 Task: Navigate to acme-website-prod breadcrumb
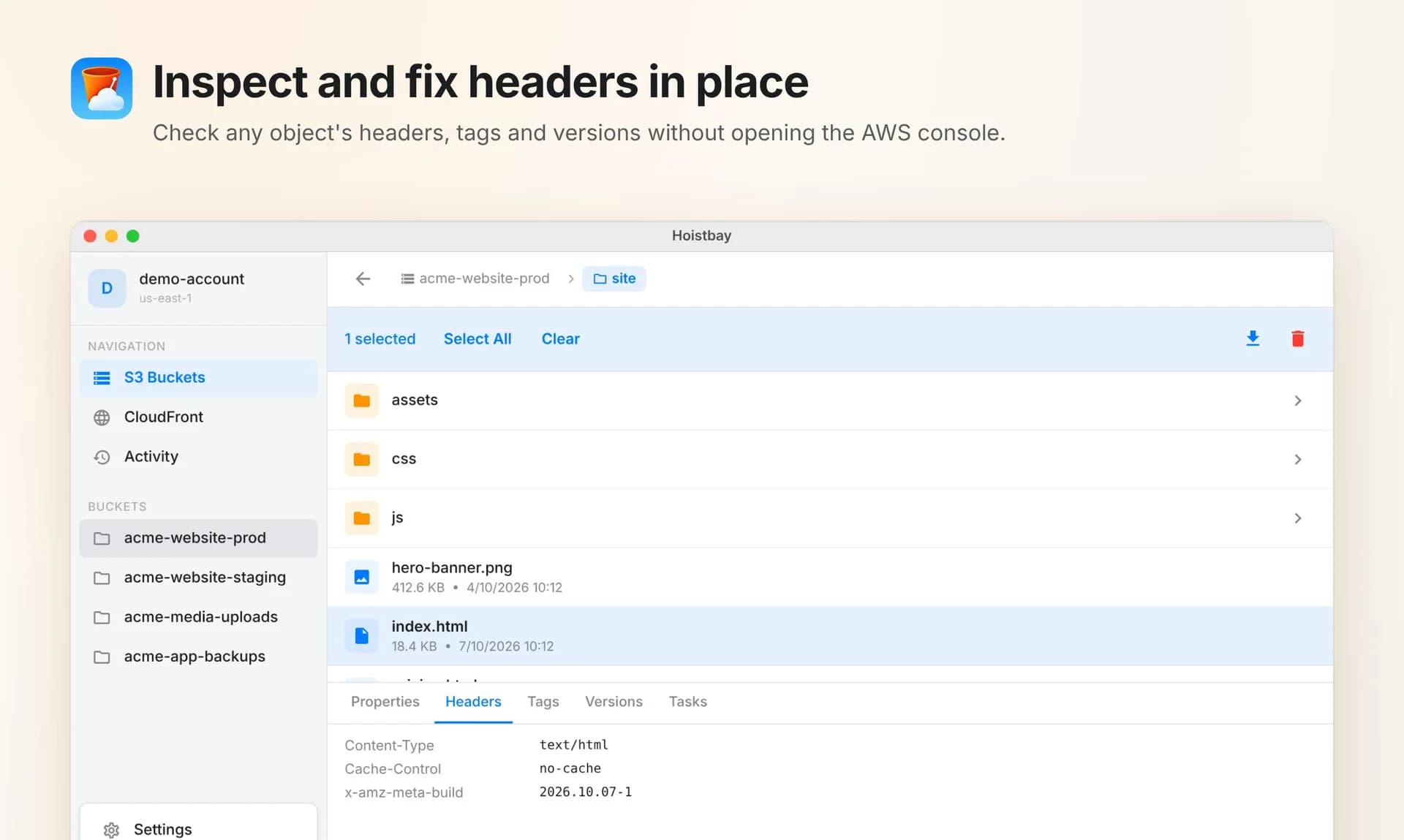click(x=475, y=279)
